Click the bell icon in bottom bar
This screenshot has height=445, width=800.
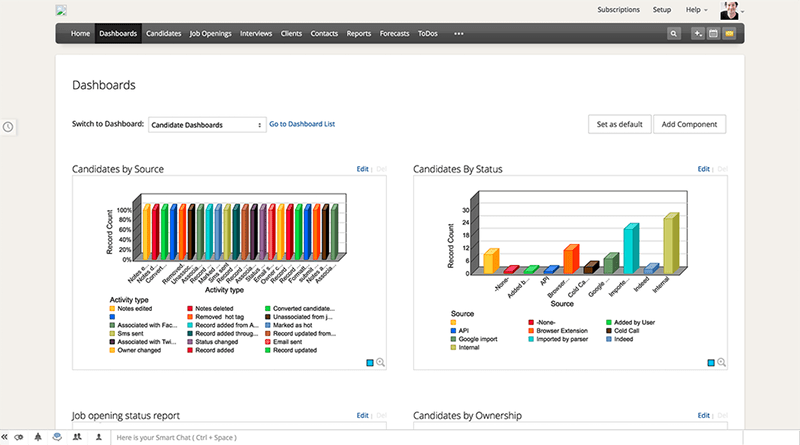coord(38,437)
